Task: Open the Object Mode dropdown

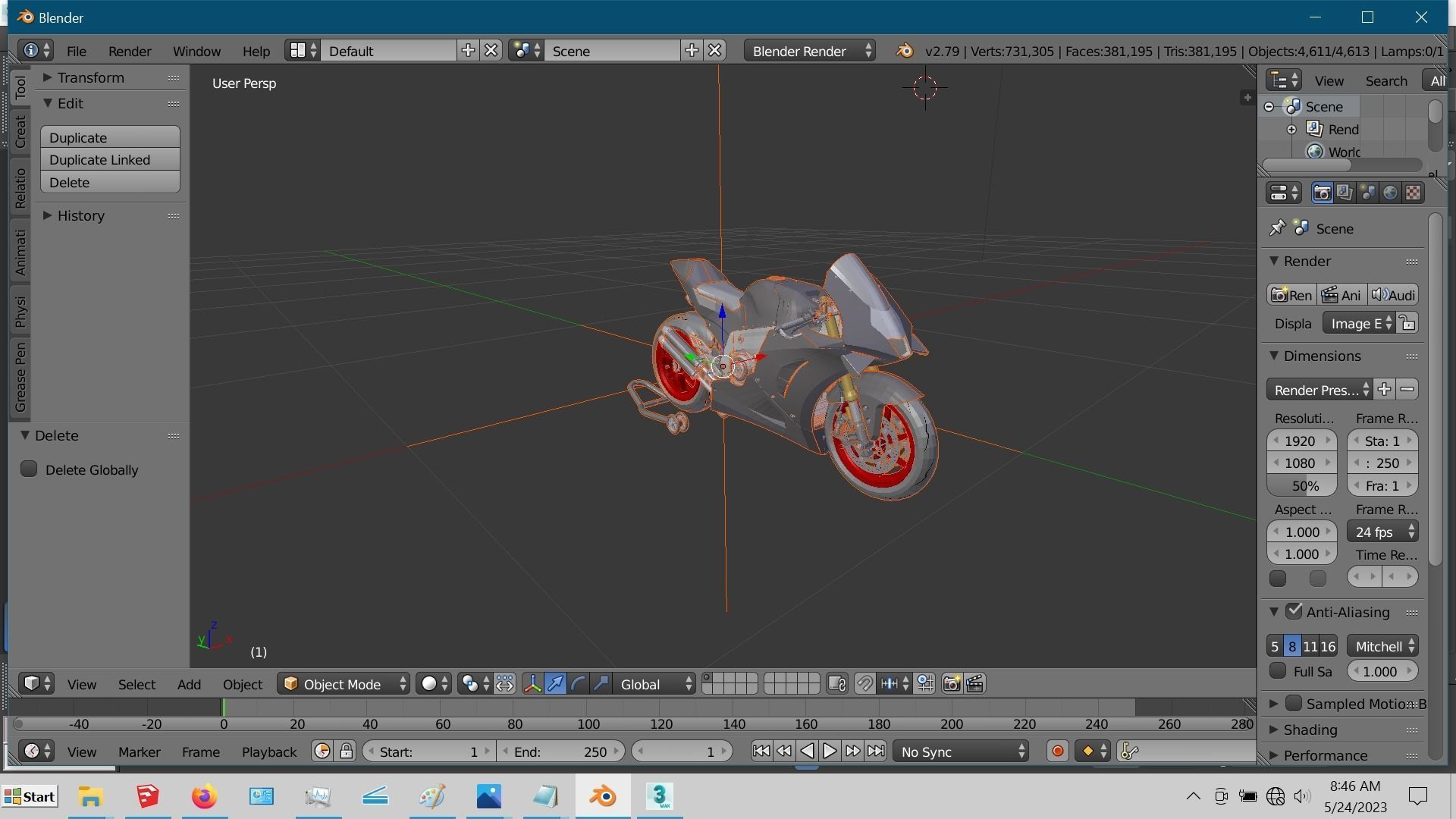Action: [x=344, y=684]
